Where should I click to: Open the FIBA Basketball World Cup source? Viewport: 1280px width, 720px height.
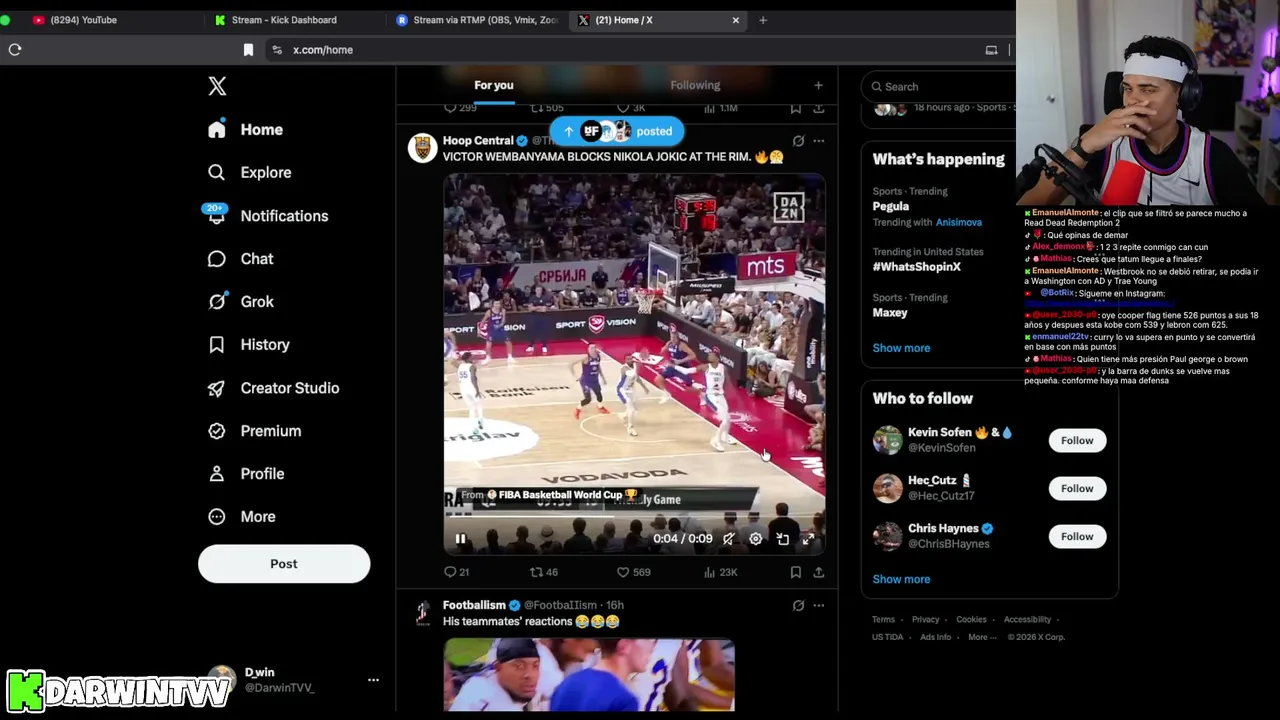click(548, 495)
